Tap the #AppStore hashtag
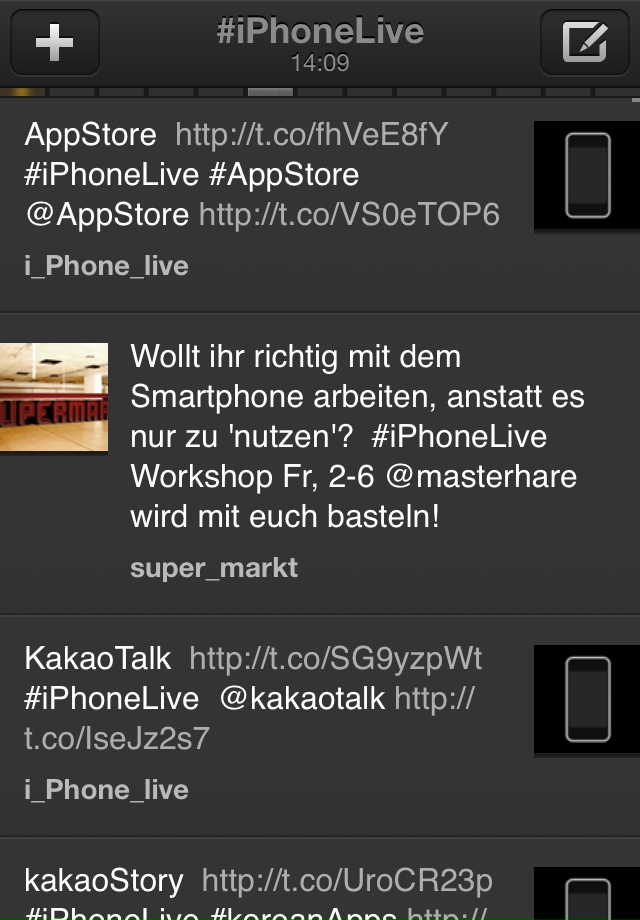640x920 pixels. 284,175
